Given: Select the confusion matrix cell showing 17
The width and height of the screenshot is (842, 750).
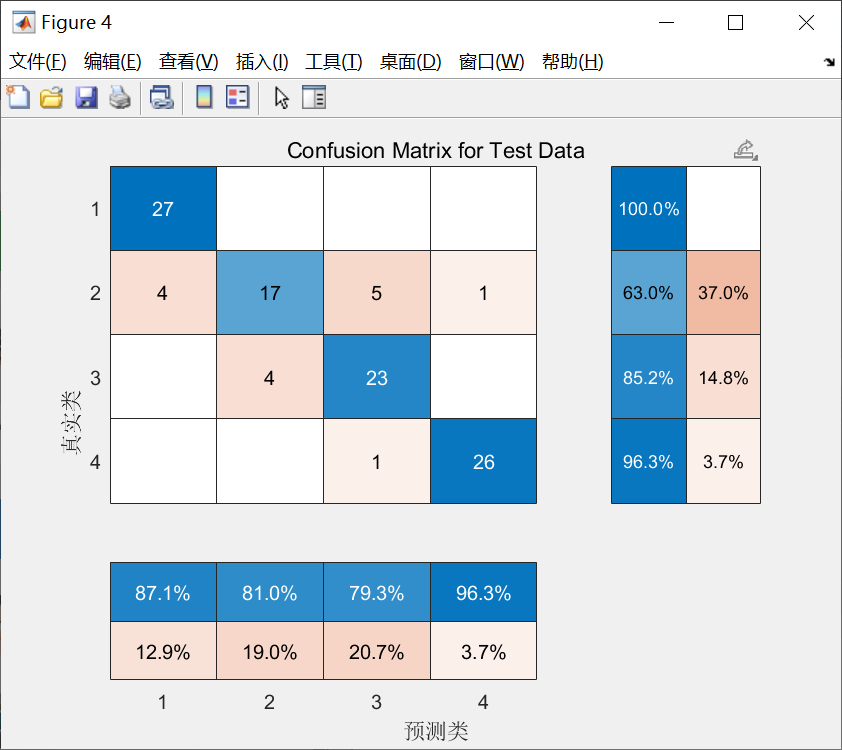Looking at the screenshot, I should [x=270, y=293].
